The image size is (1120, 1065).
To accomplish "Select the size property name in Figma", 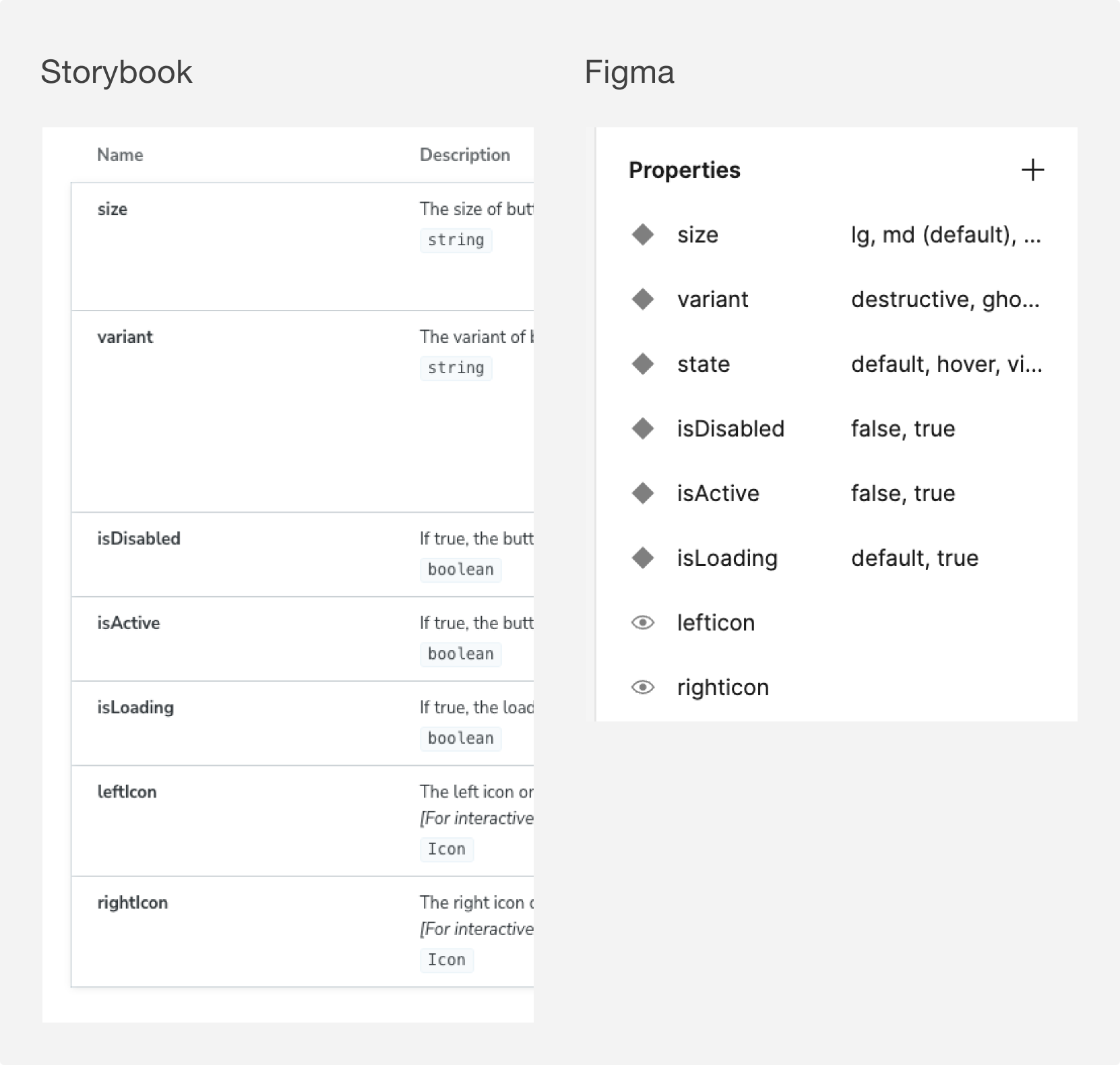I will point(697,234).
